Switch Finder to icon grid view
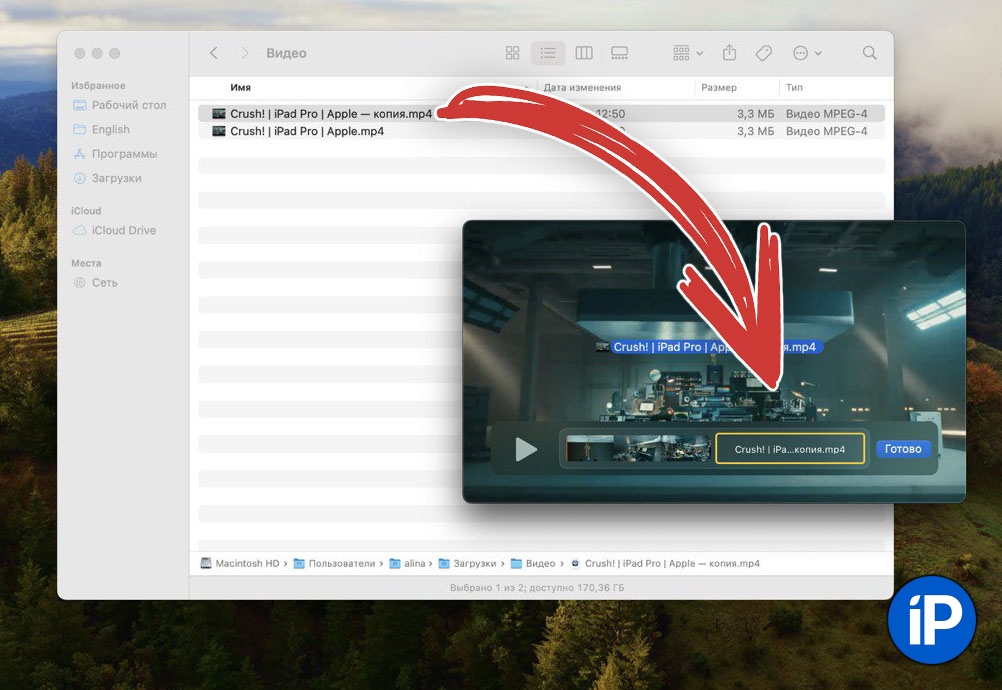 512,53
